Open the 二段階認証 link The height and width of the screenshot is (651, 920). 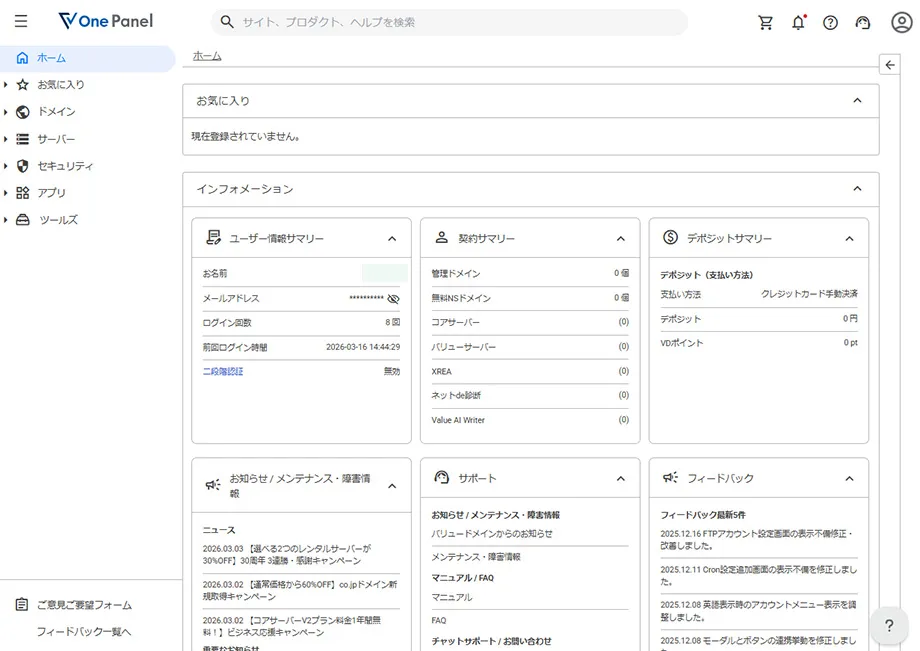(223, 371)
